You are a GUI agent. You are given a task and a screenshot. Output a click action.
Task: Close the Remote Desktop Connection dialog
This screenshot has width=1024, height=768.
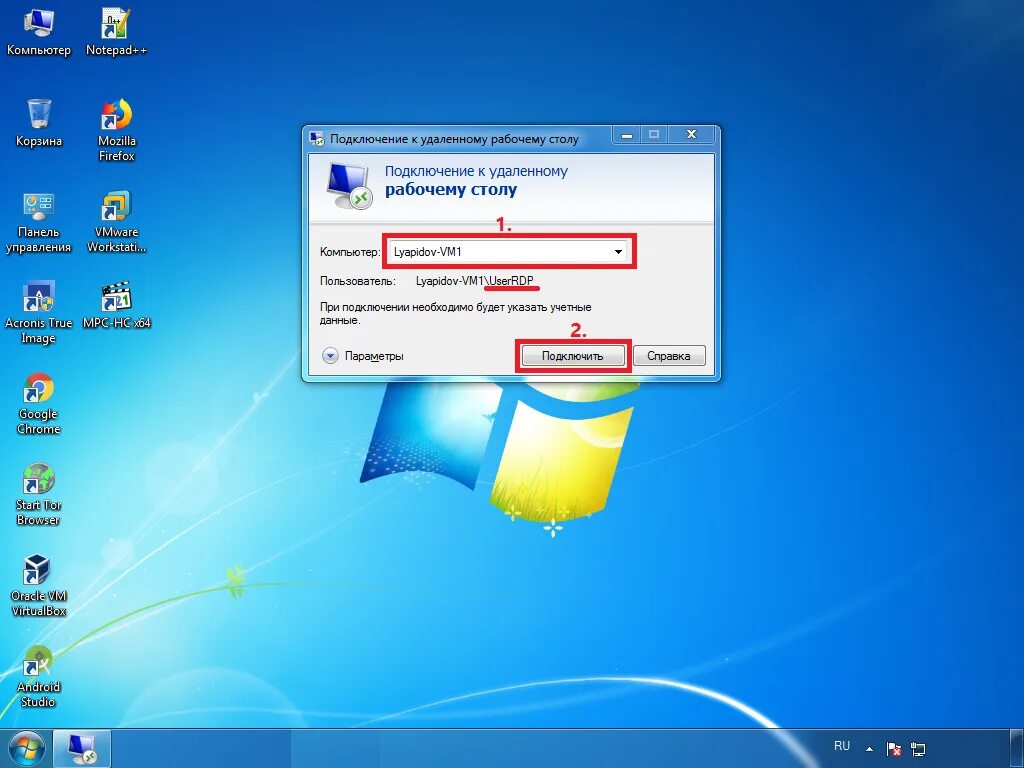coord(692,135)
